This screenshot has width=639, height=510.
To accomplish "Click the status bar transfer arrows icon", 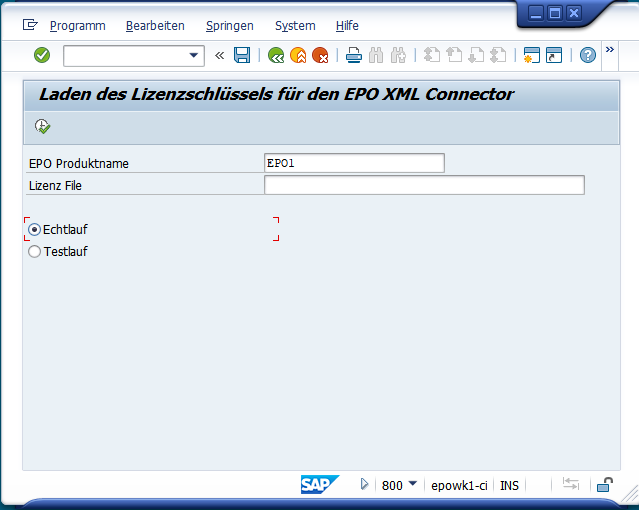I will (571, 484).
